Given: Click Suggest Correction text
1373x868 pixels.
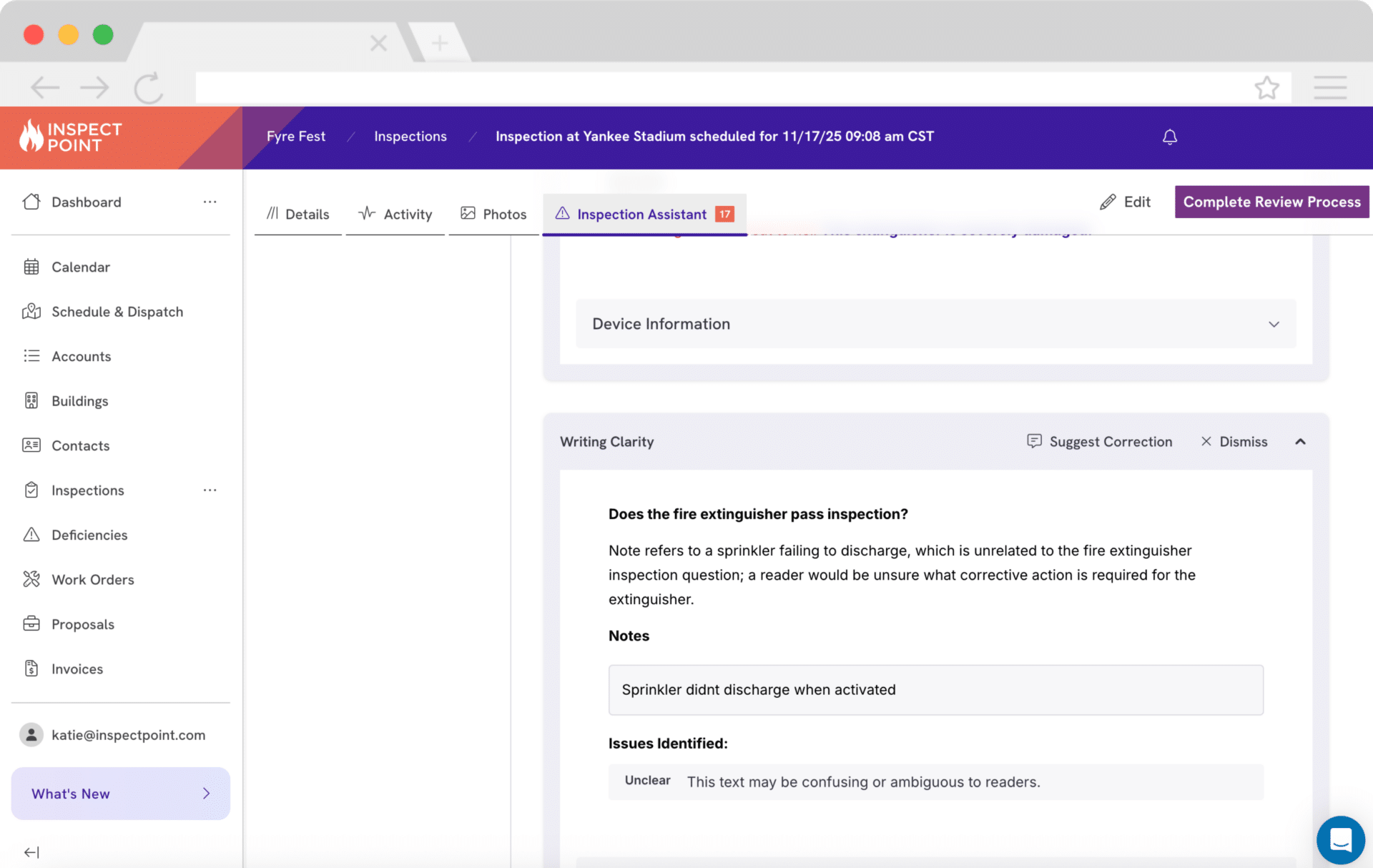Looking at the screenshot, I should (1111, 442).
